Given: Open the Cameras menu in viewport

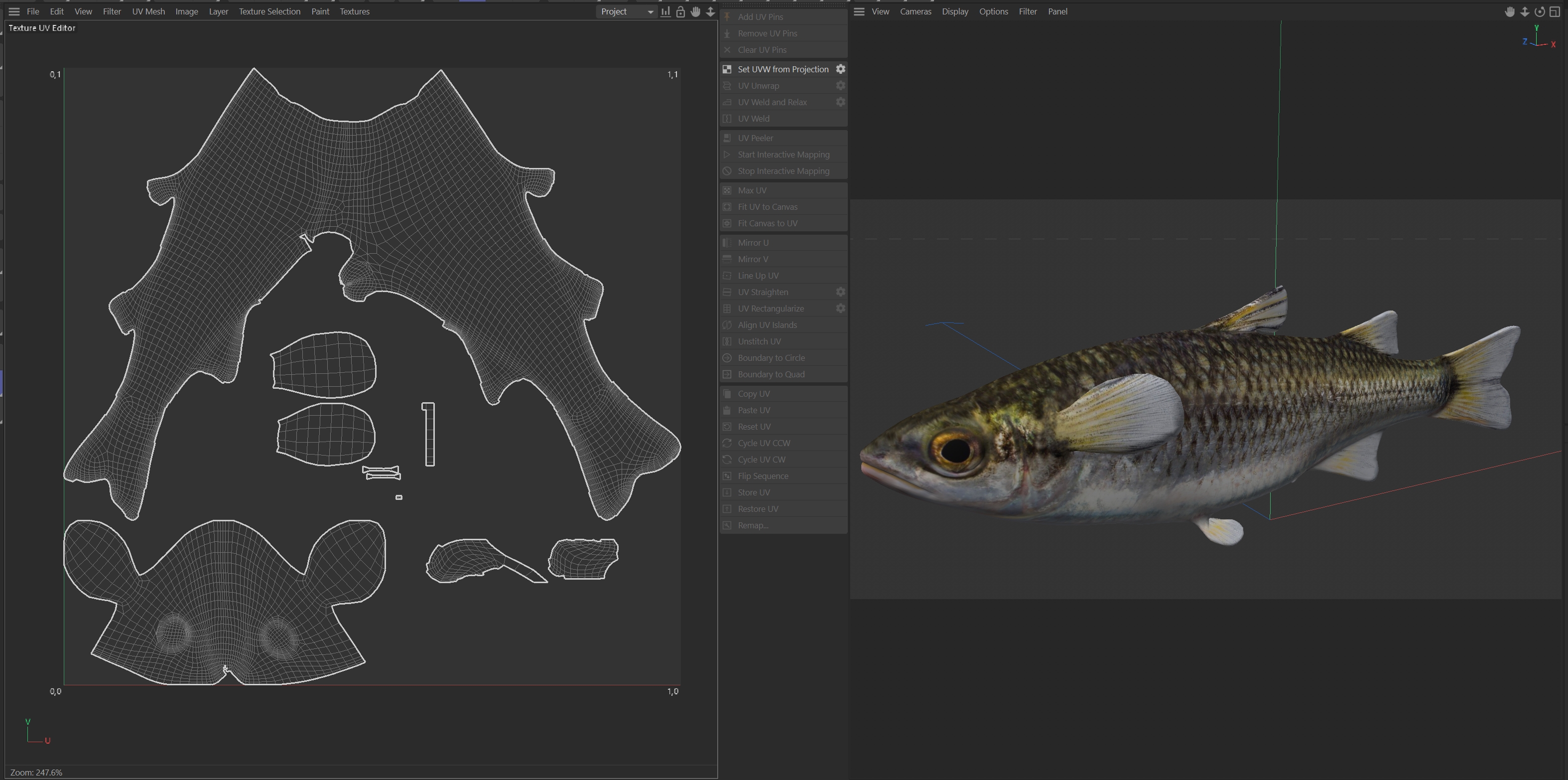Looking at the screenshot, I should pyautogui.click(x=915, y=11).
